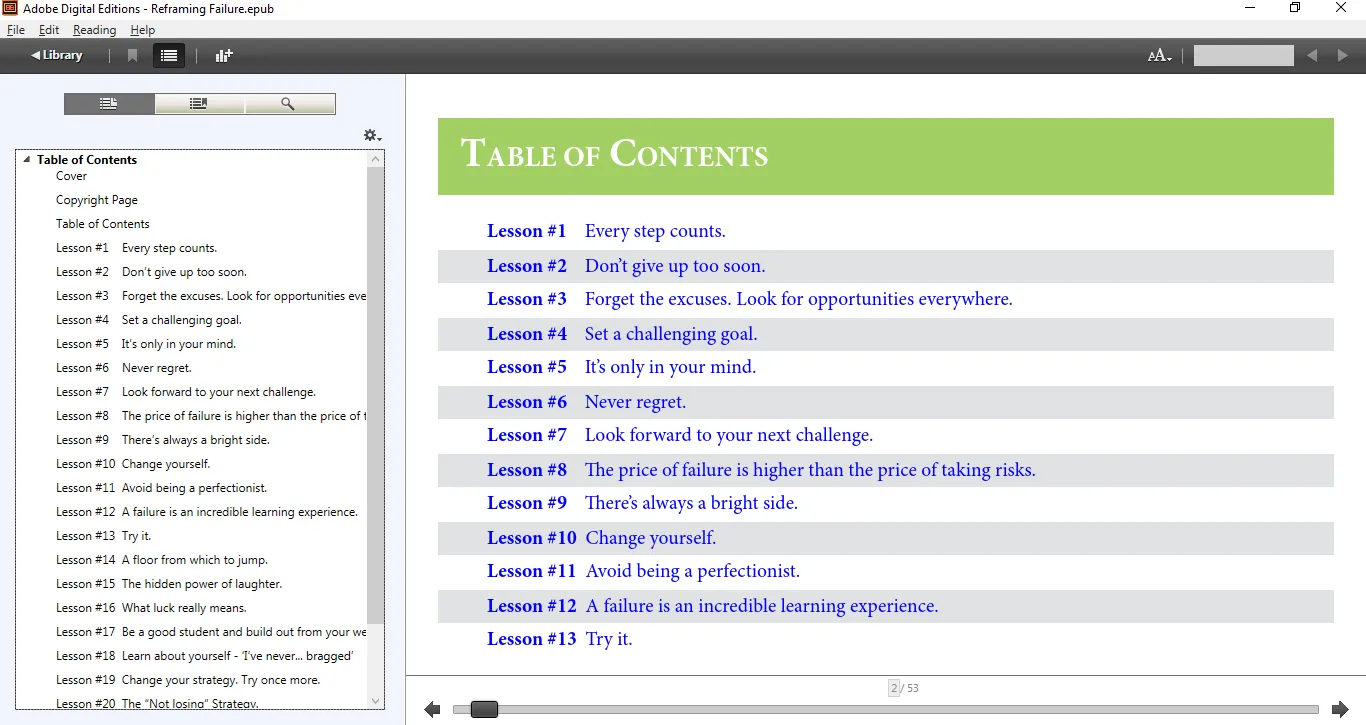Select Lesson #9 in sidebar tree
This screenshot has width=1366, height=725.
163,440
